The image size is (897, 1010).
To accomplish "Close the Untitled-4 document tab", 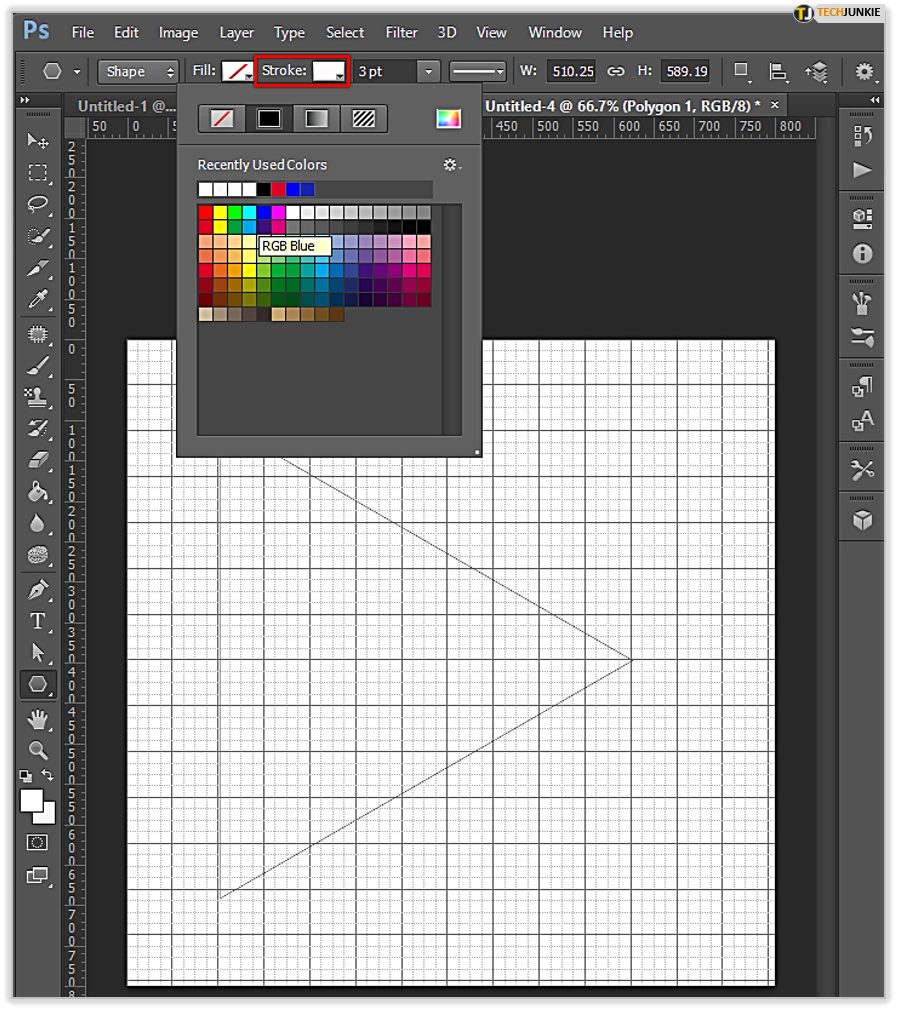I will coord(775,104).
